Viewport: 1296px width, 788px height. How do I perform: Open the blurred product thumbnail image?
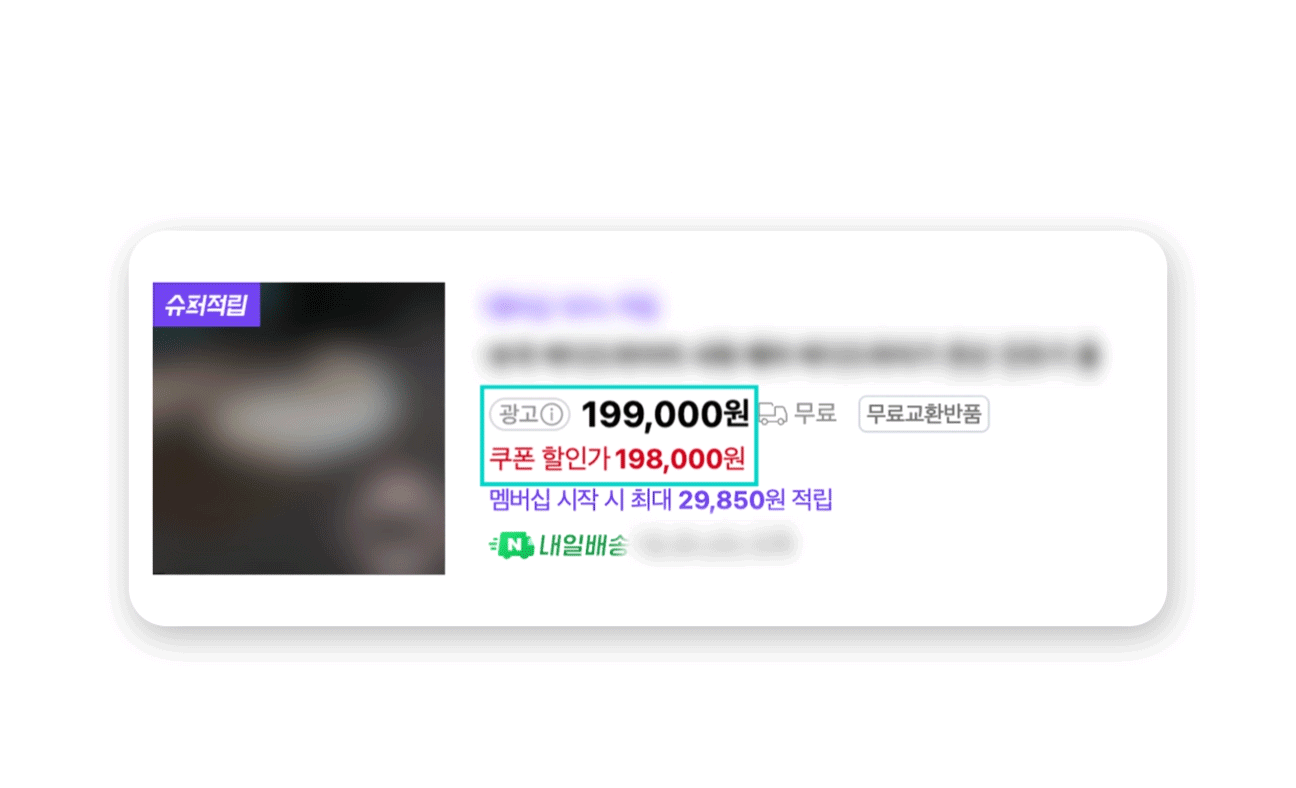tap(299, 428)
